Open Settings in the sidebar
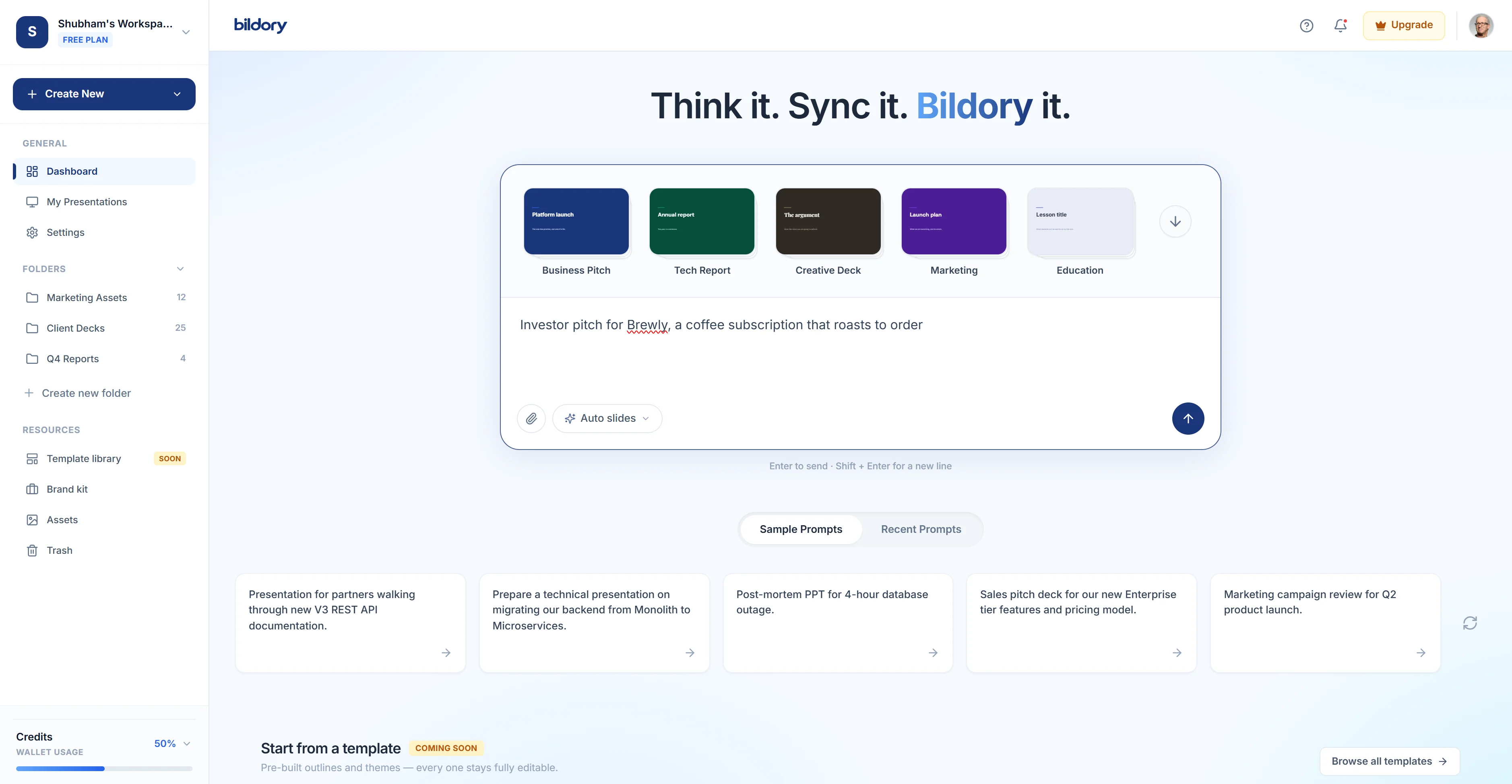 (x=104, y=232)
